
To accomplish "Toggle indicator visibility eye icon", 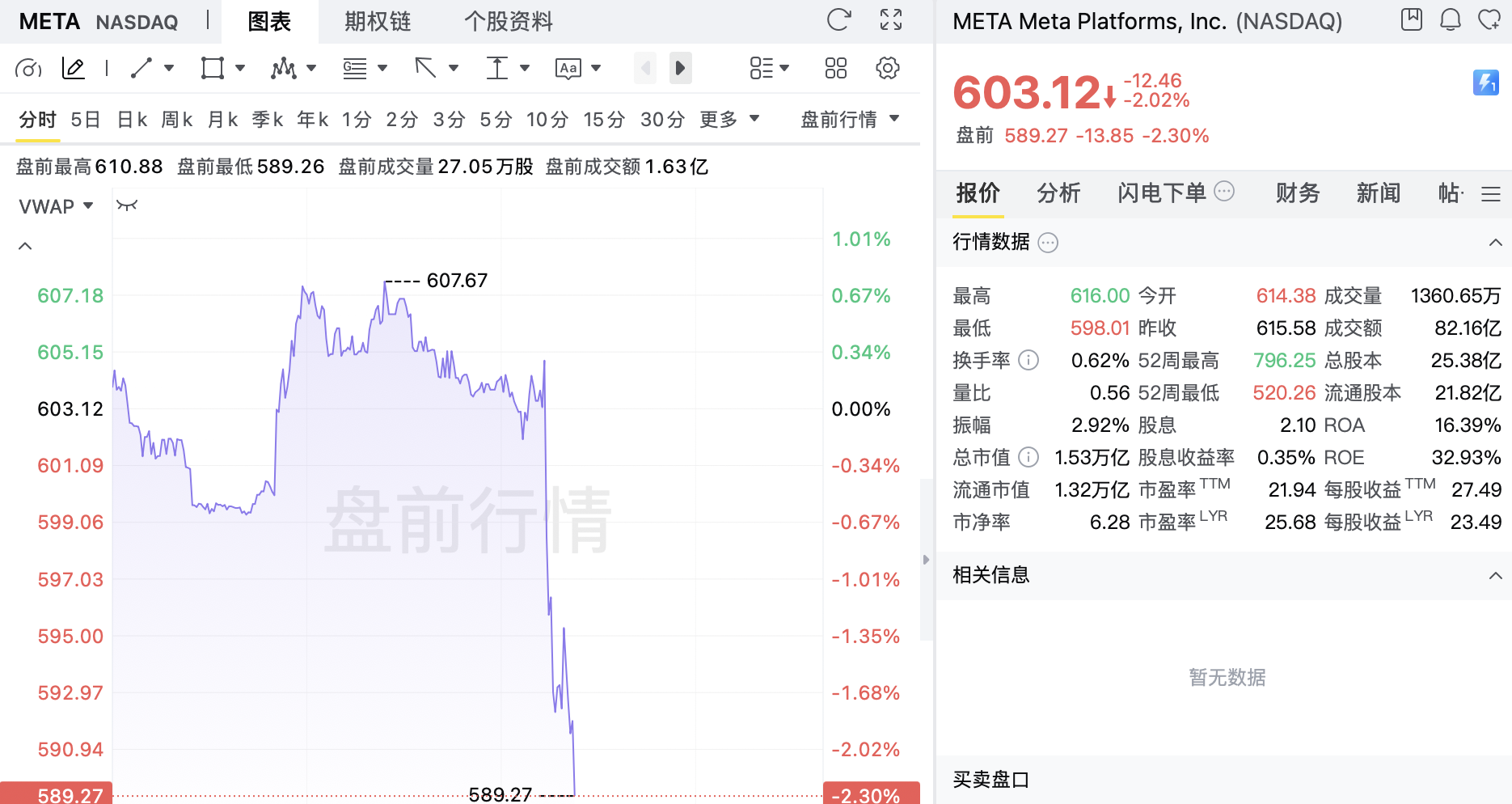I will (x=127, y=205).
